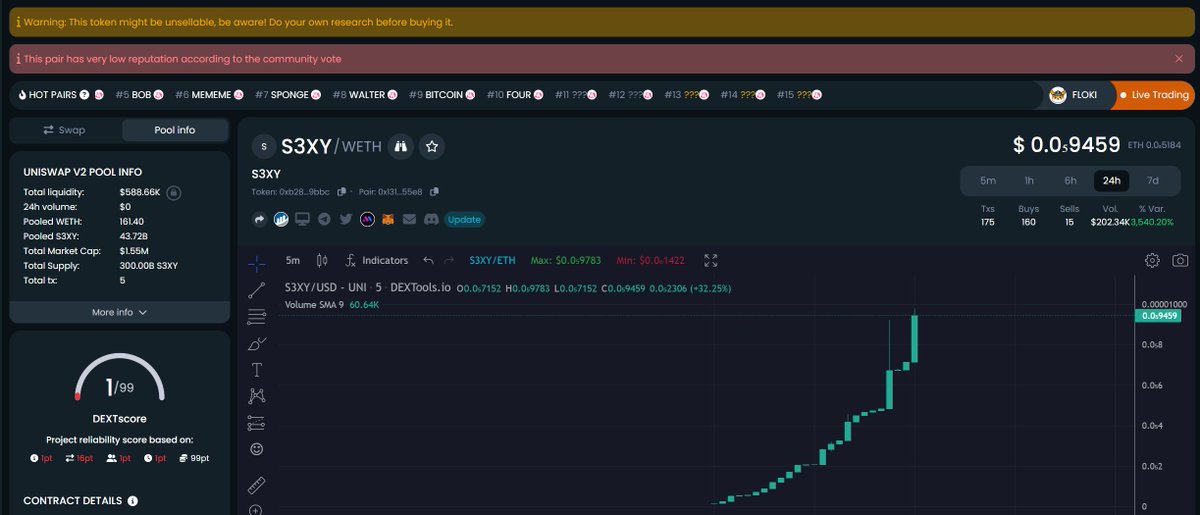Screen dimensions: 1200x515
Task: Open the project website monitor icon
Action: (x=302, y=218)
